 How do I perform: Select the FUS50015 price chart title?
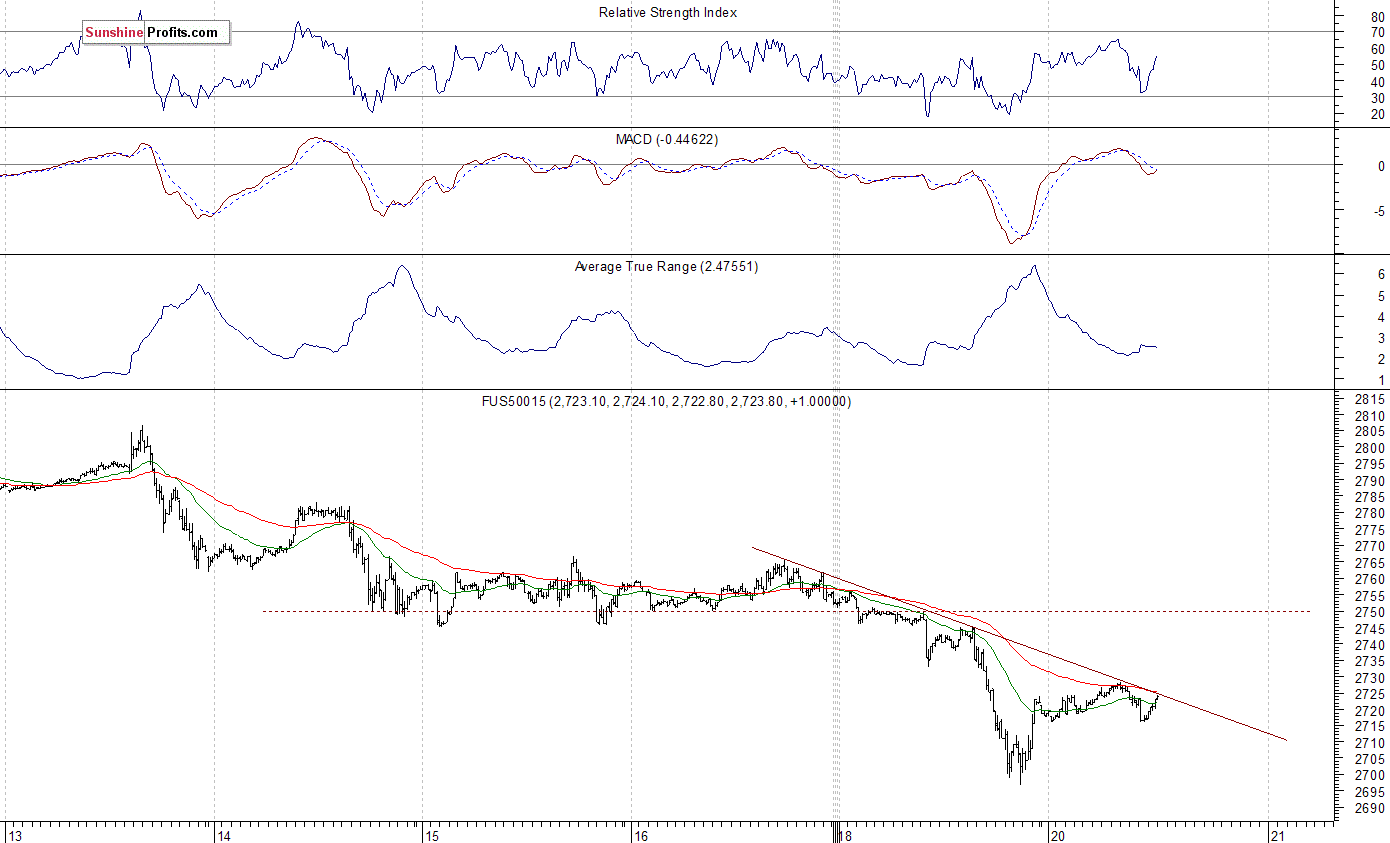(666, 401)
